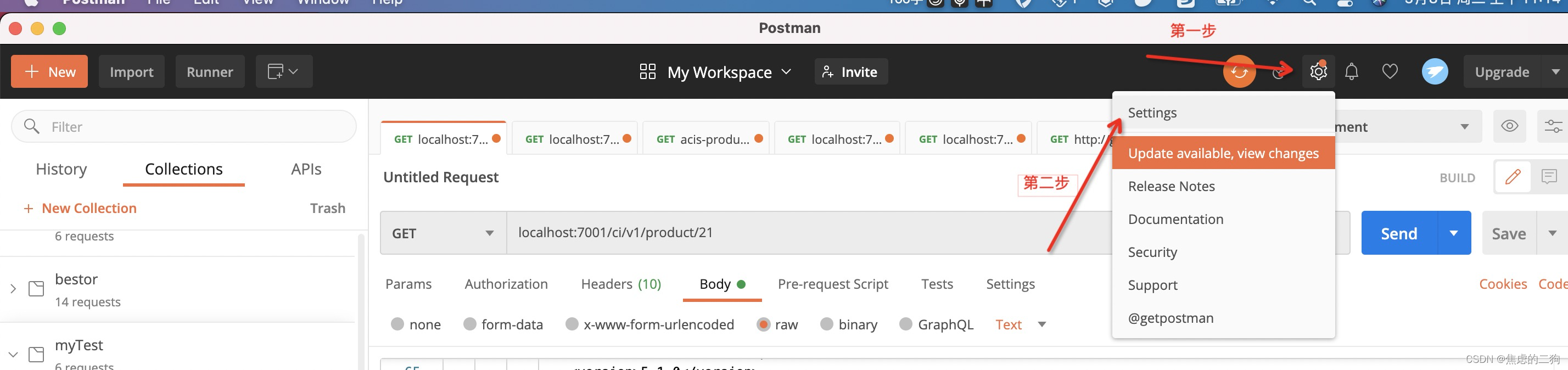Open Documentation menu entry
Image resolution: width=1568 pixels, height=370 pixels.
coord(1223,219)
